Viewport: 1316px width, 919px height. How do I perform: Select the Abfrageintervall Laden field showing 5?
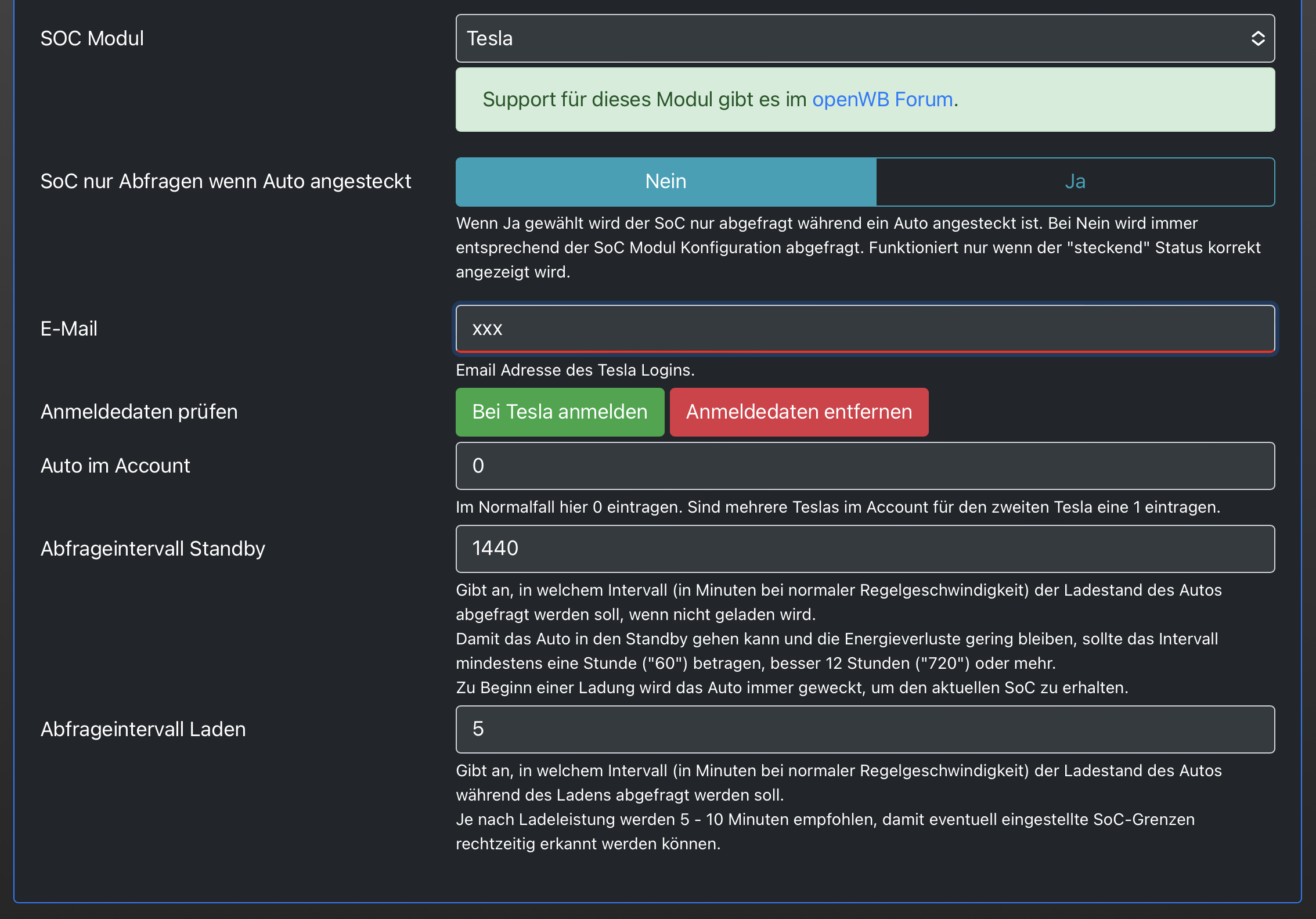(x=865, y=729)
